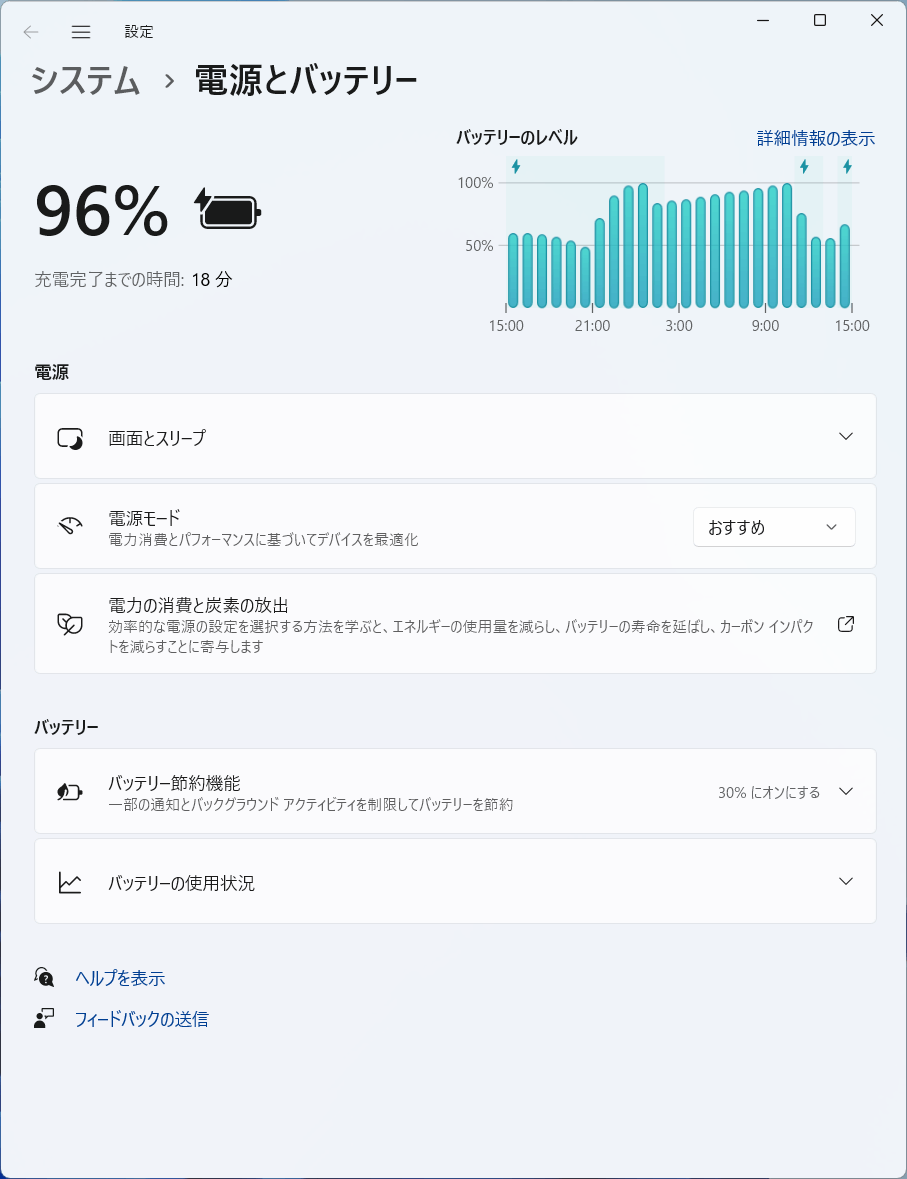Click the 21:00 chart axis label

593,326
